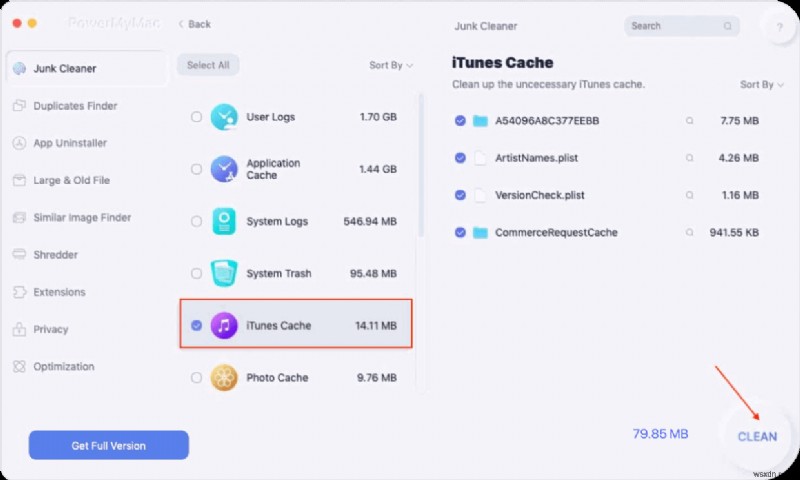
Task: Click the App Uninstaller sidebar icon
Action: coord(19,143)
